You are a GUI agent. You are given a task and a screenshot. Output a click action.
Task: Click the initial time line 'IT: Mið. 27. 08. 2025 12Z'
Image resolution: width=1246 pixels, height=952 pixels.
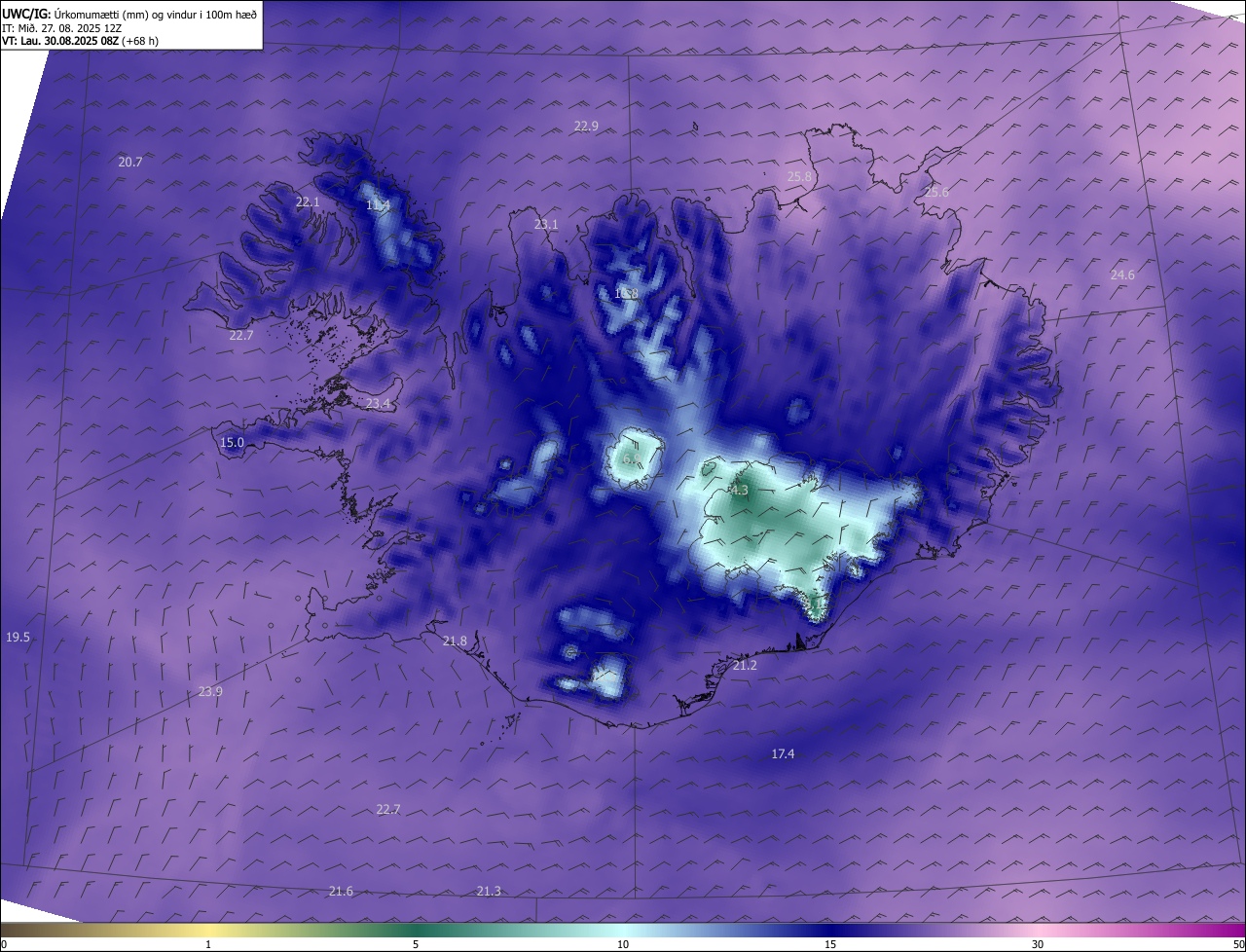tap(61, 28)
